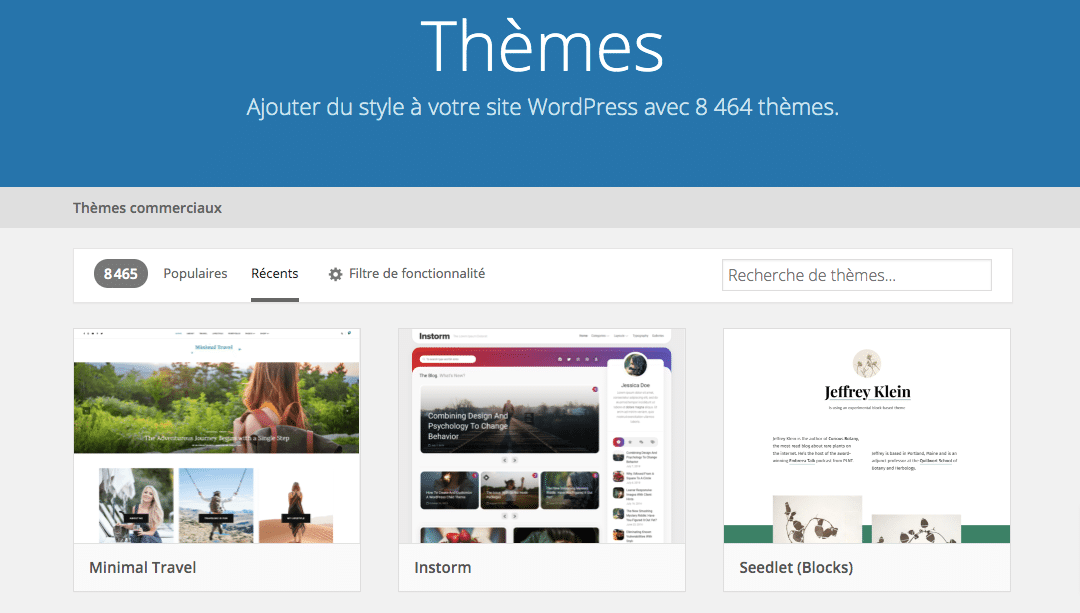Click the Twitter icon in Instorm's preview

[x=568, y=359]
